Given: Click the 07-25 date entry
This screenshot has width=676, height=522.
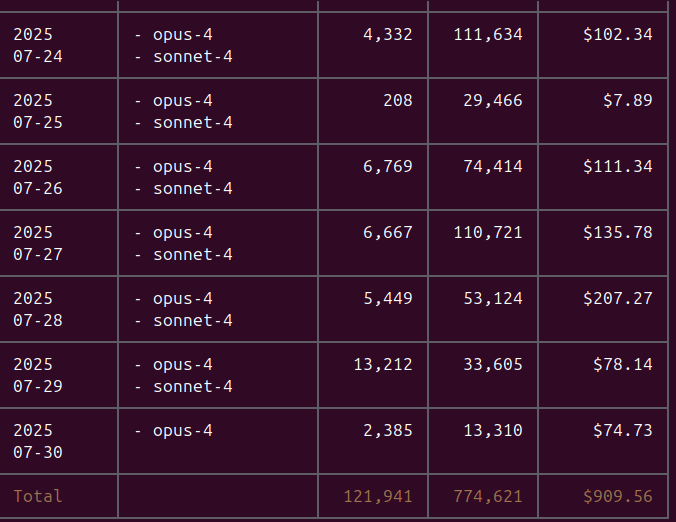Looking at the screenshot, I should click(38, 123).
